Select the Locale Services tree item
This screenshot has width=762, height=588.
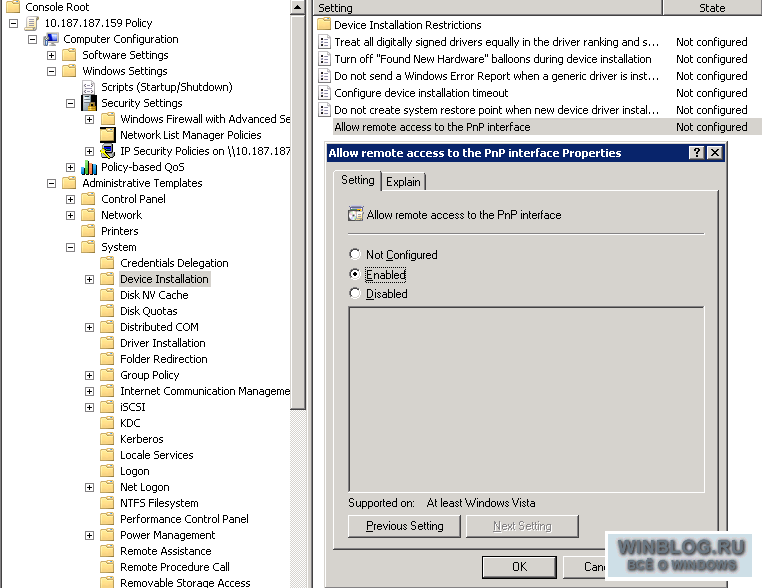pyautogui.click(x=156, y=455)
